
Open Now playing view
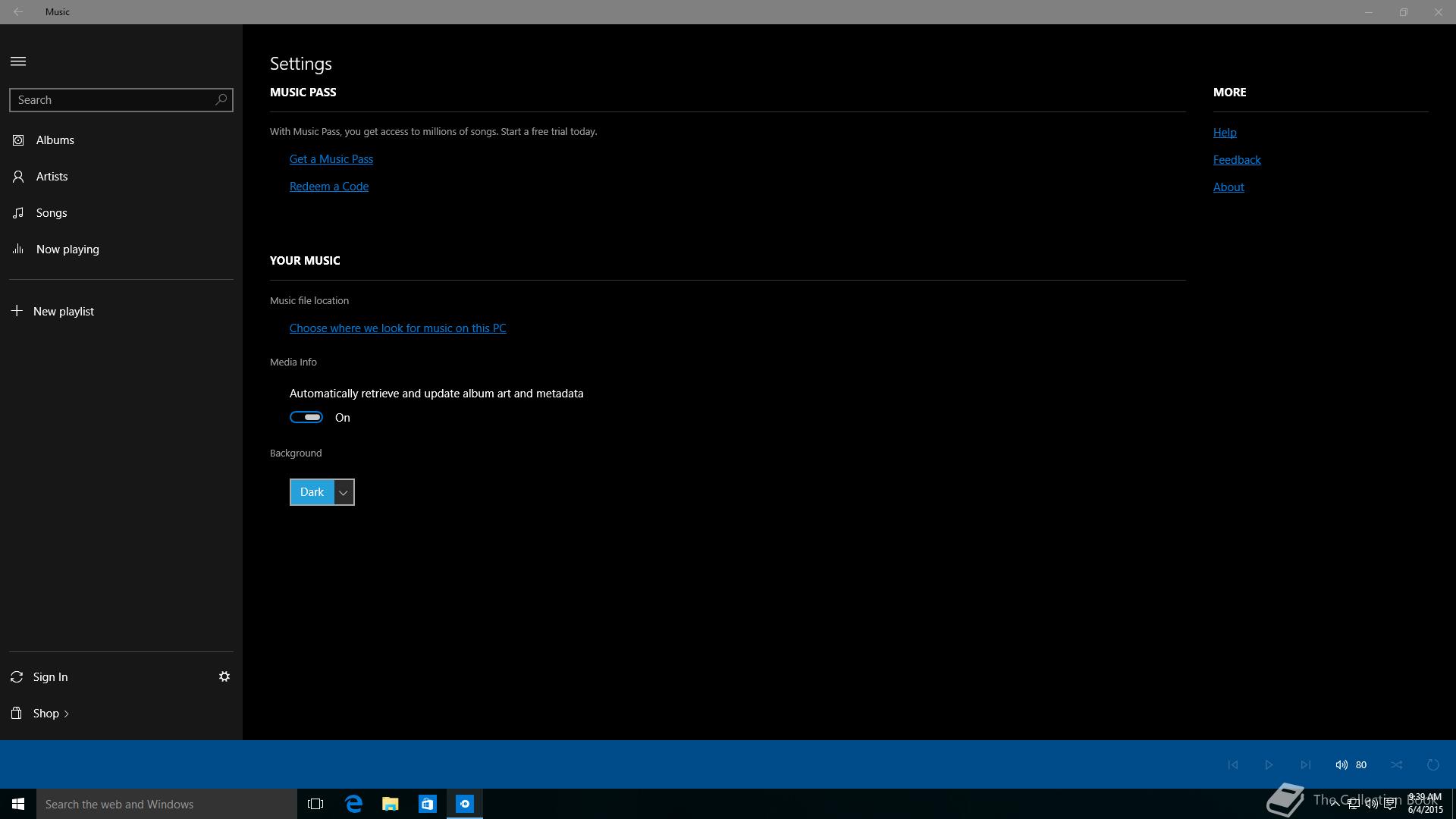click(x=121, y=249)
